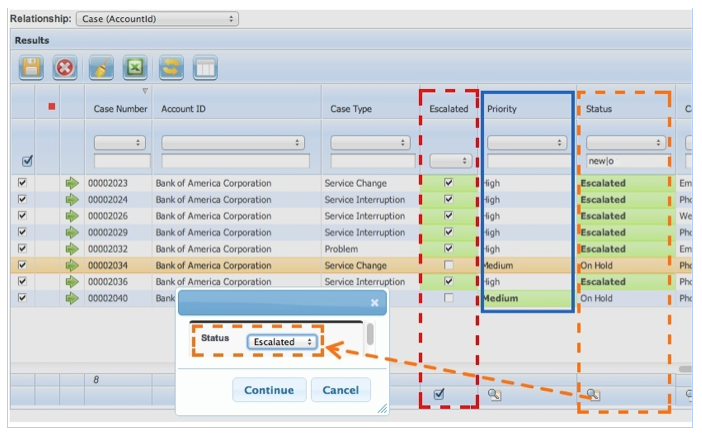Click the red square icon in grid header
The image size is (702, 437).
point(52,107)
